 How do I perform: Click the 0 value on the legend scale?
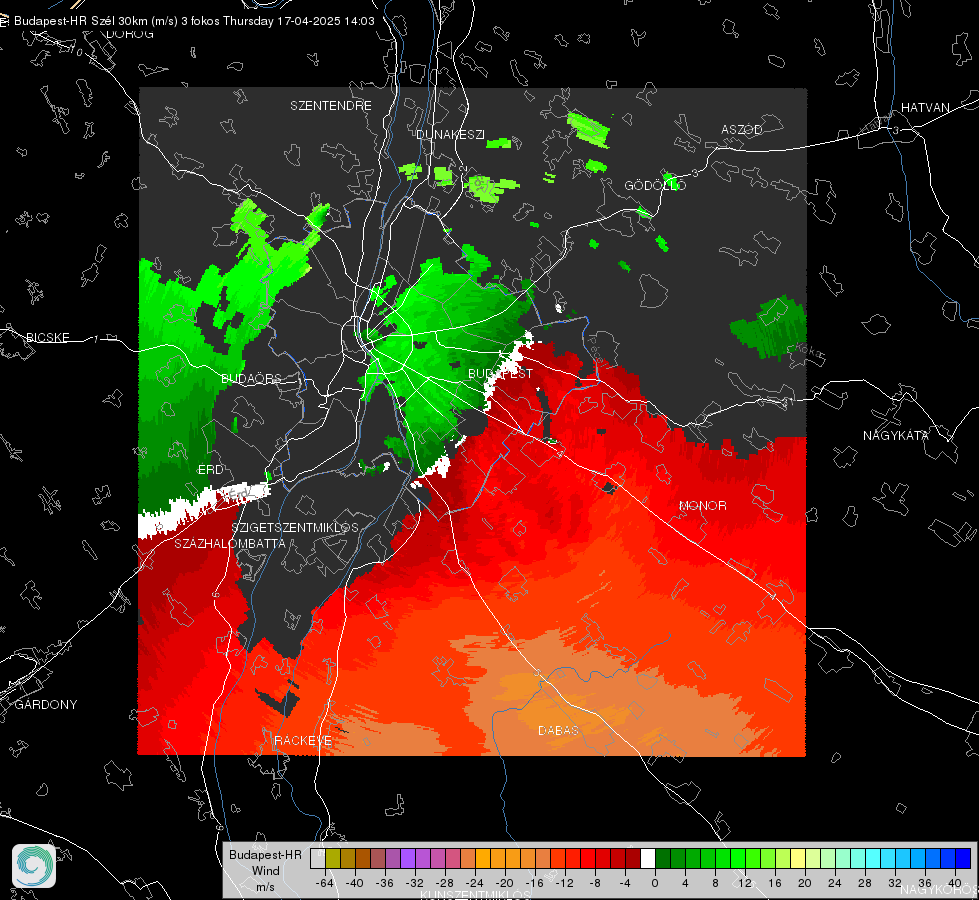coord(654,883)
